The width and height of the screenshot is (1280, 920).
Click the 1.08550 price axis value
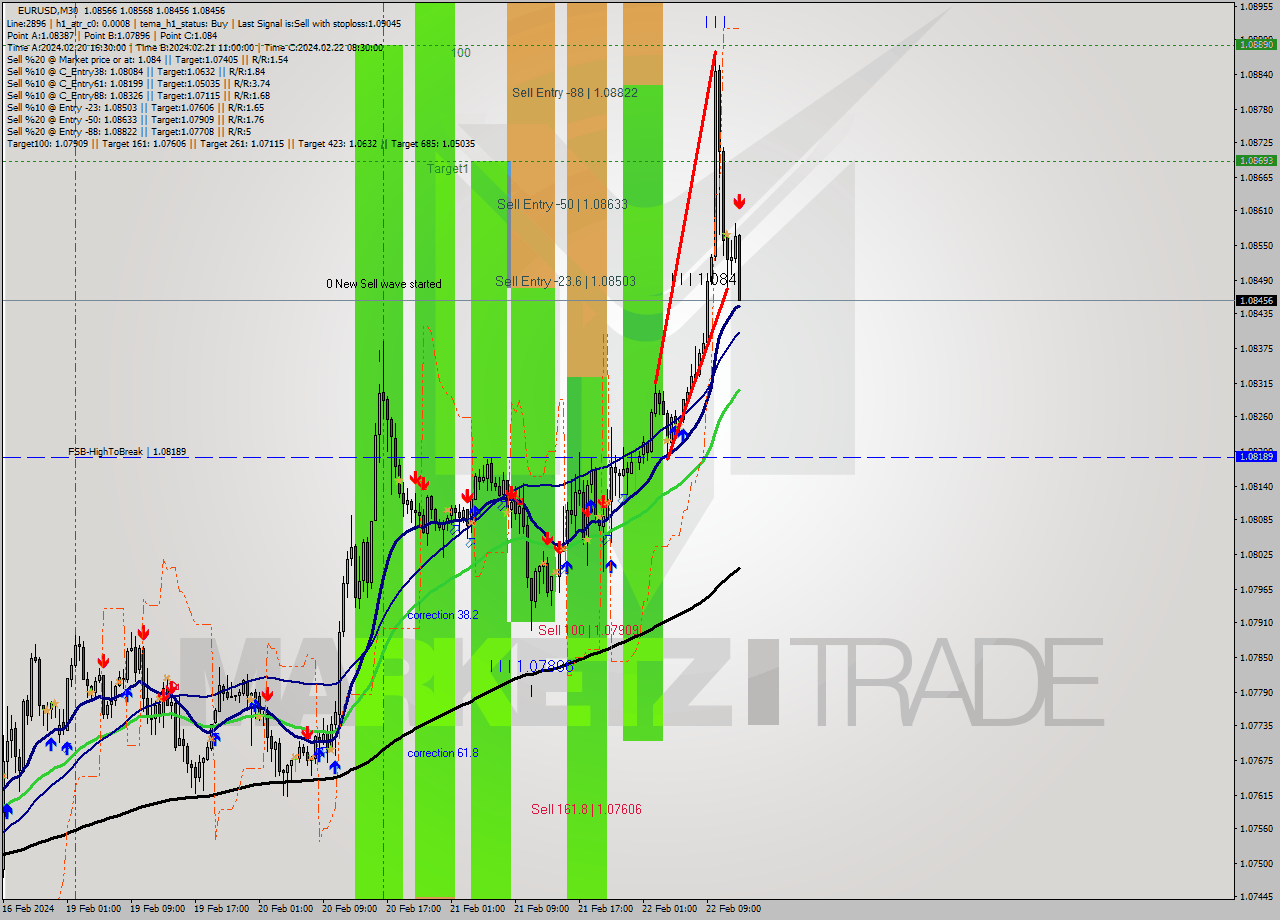(1256, 245)
